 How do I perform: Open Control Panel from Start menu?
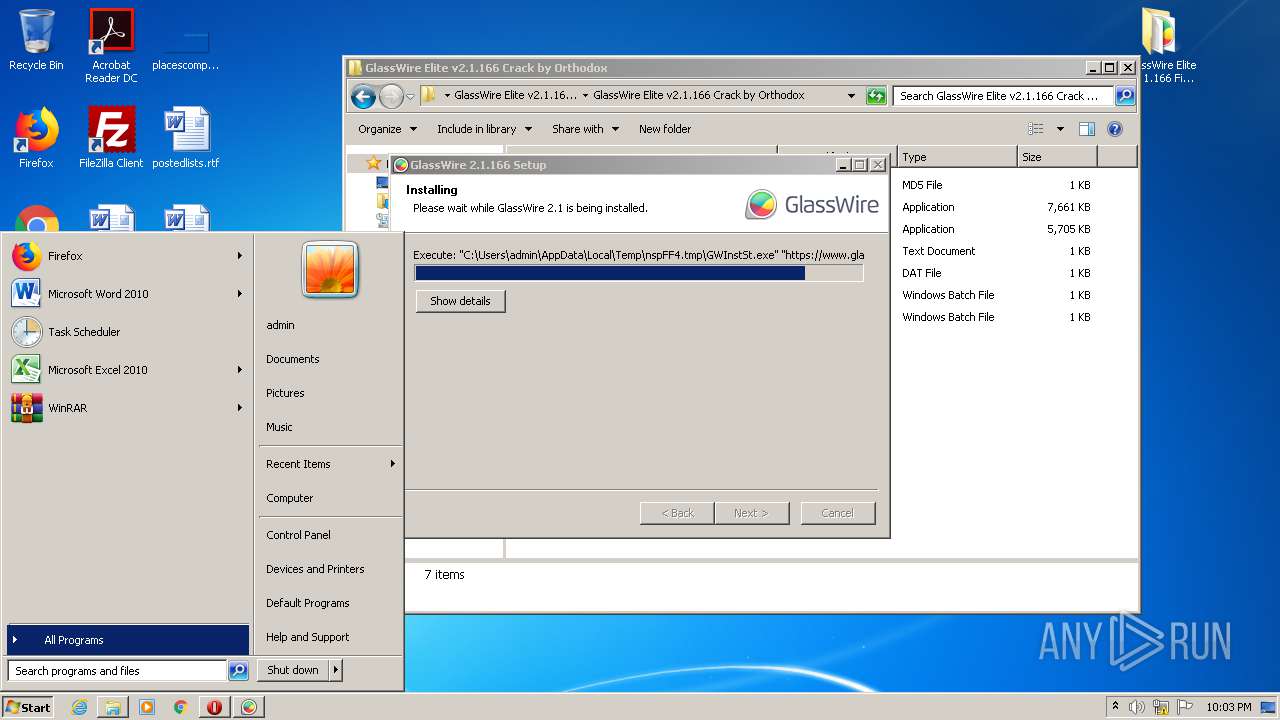point(298,535)
